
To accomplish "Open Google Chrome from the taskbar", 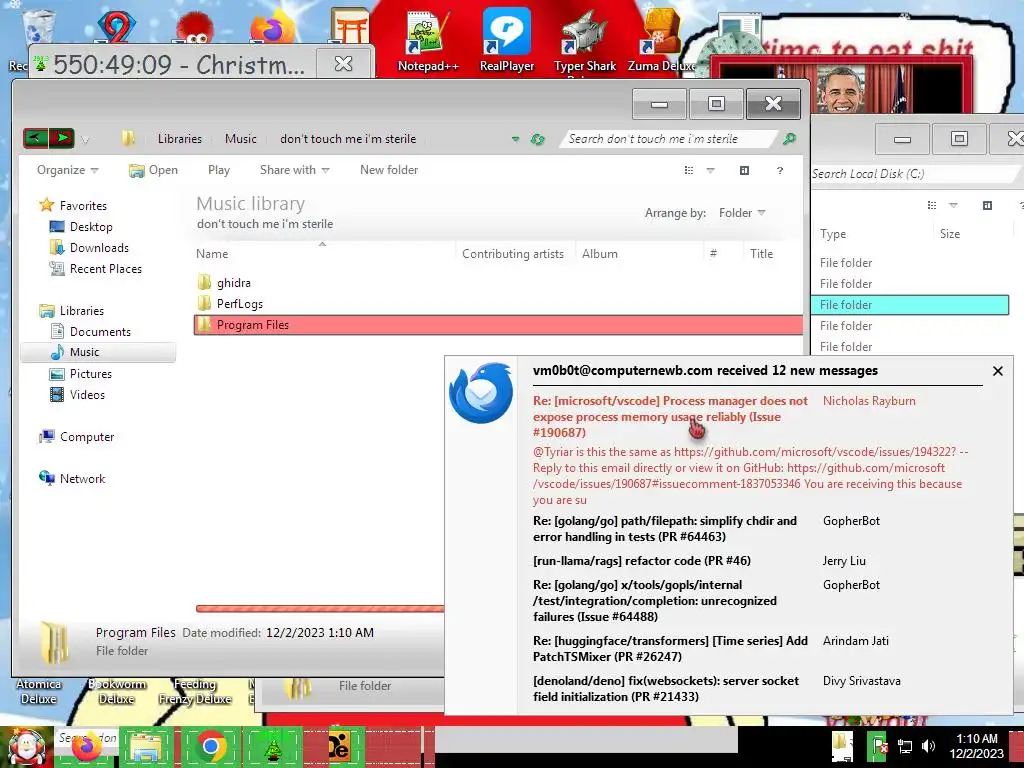I will (210, 747).
